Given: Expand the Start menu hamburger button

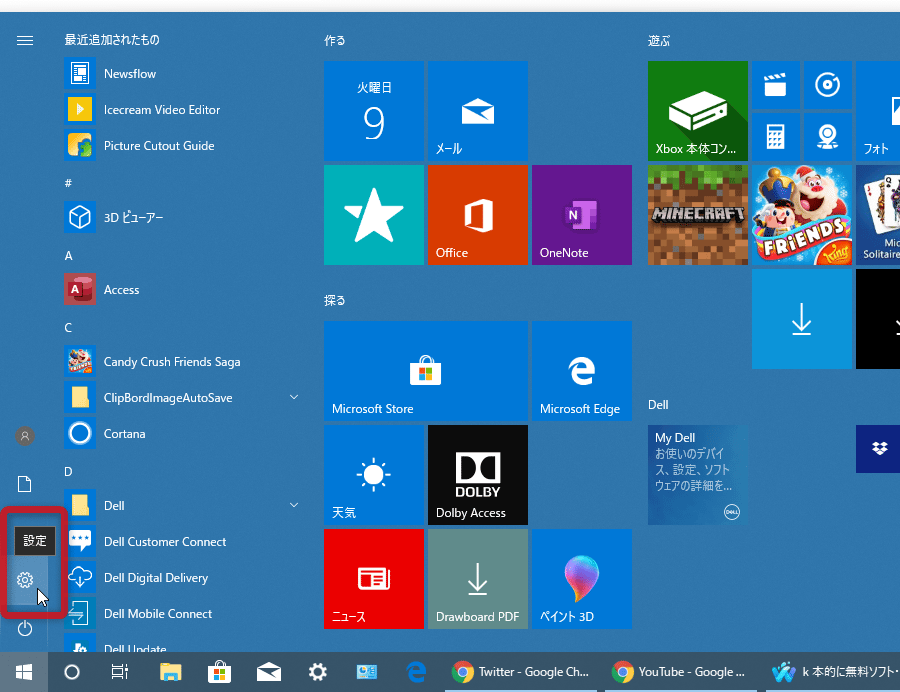Looking at the screenshot, I should 25,41.
